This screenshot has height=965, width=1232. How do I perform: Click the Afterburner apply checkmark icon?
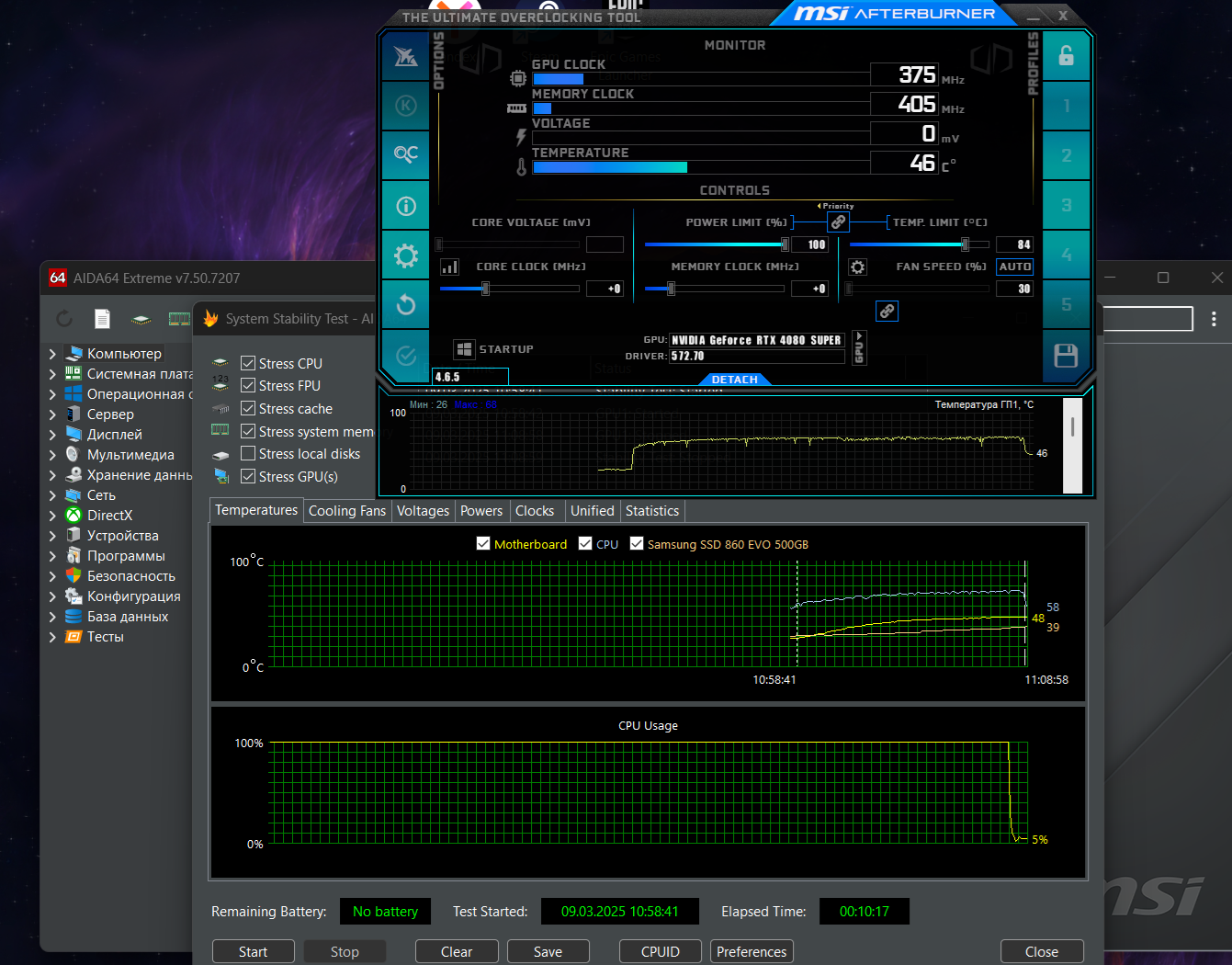point(406,356)
